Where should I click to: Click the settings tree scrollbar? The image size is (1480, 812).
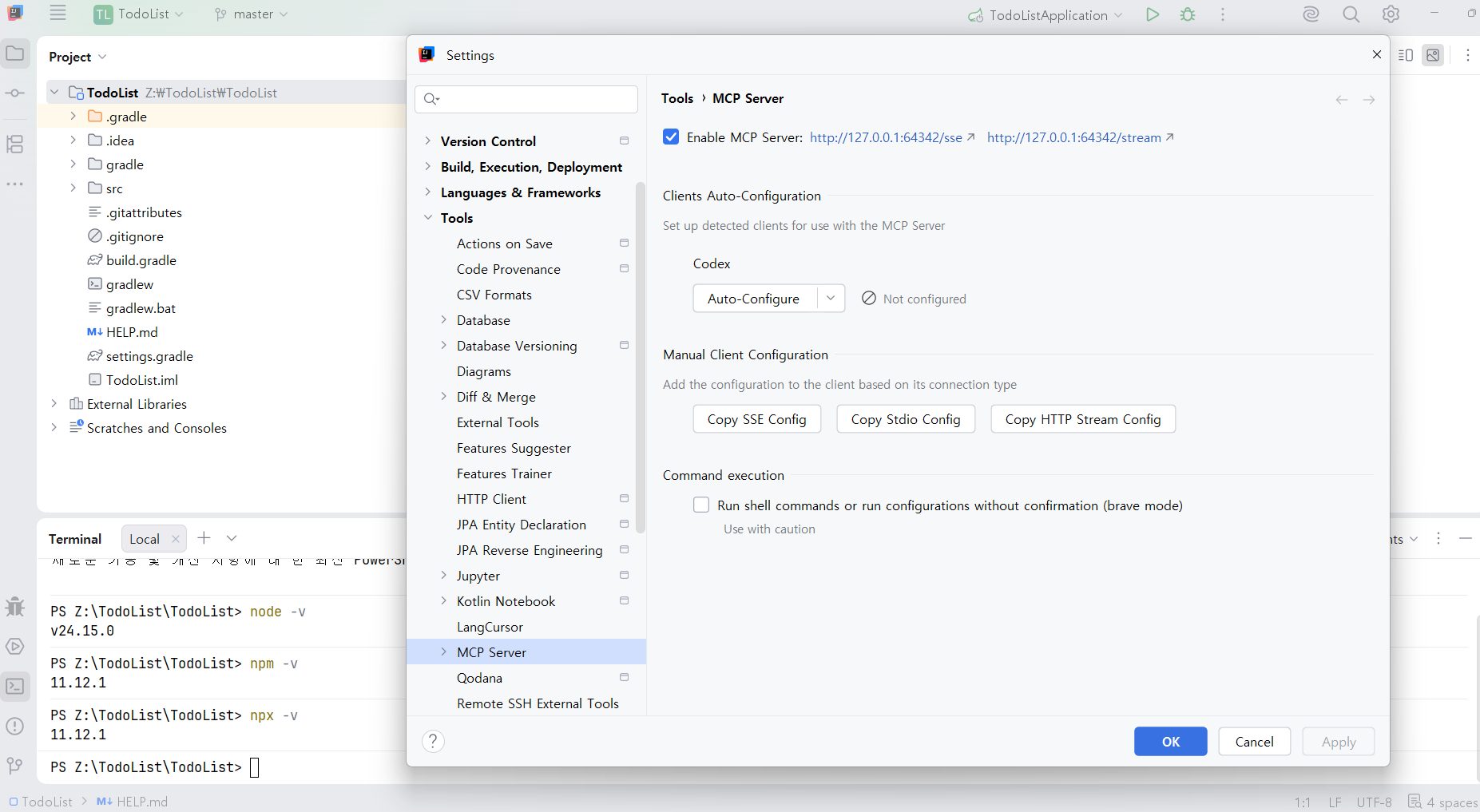click(640, 358)
